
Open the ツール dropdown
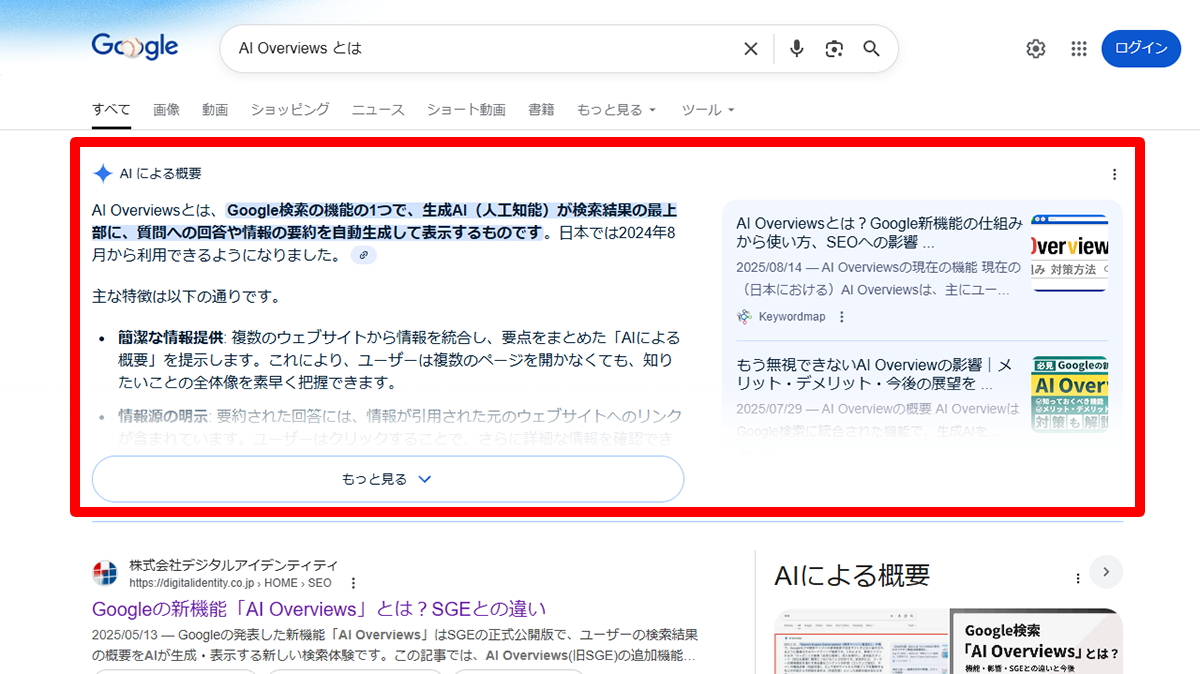tap(707, 109)
